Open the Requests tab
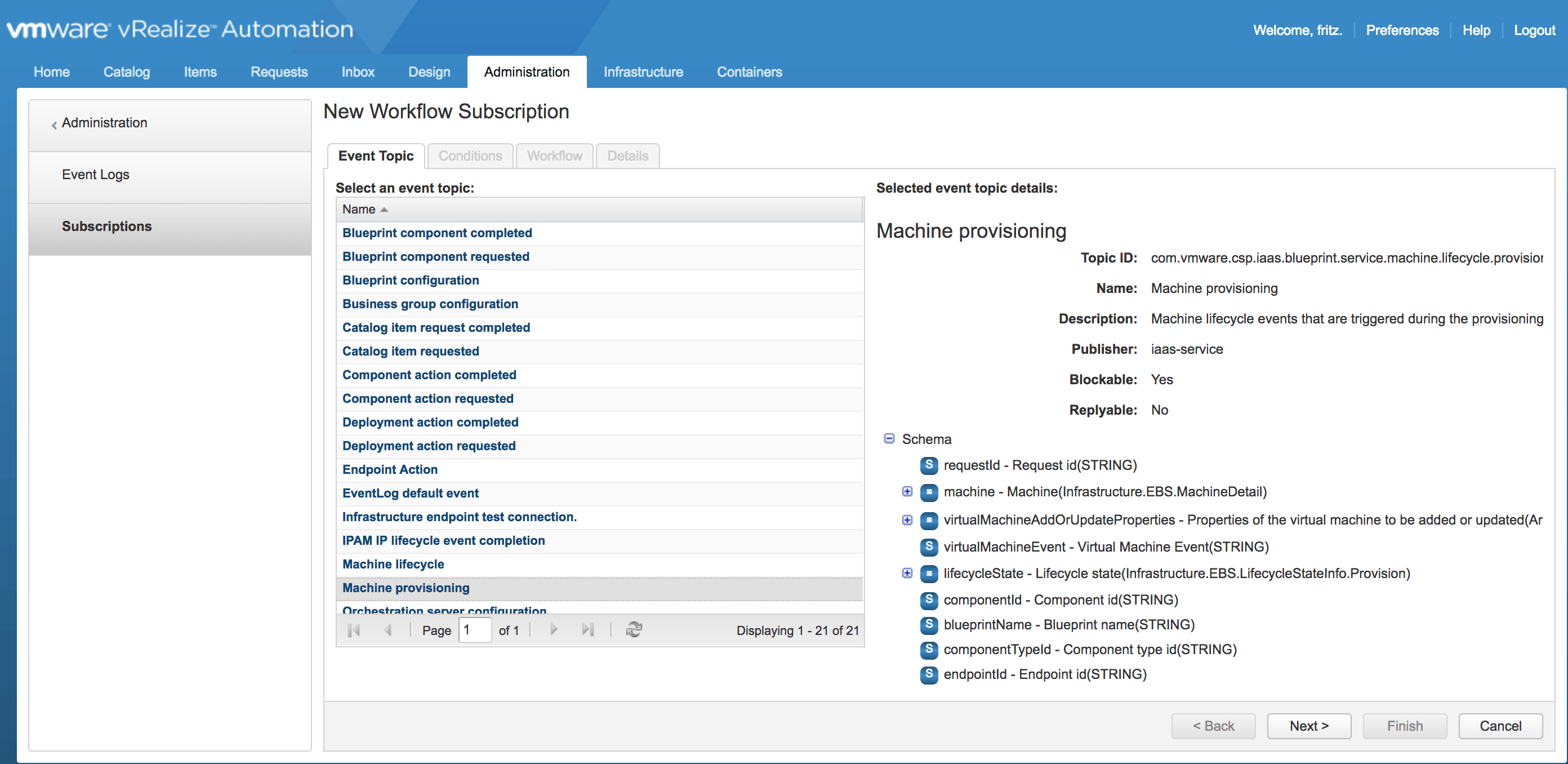Viewport: 1568px width, 764px height. 279,72
